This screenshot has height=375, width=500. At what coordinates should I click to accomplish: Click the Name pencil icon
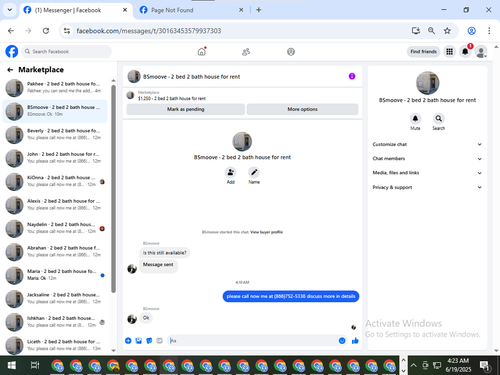(254, 172)
